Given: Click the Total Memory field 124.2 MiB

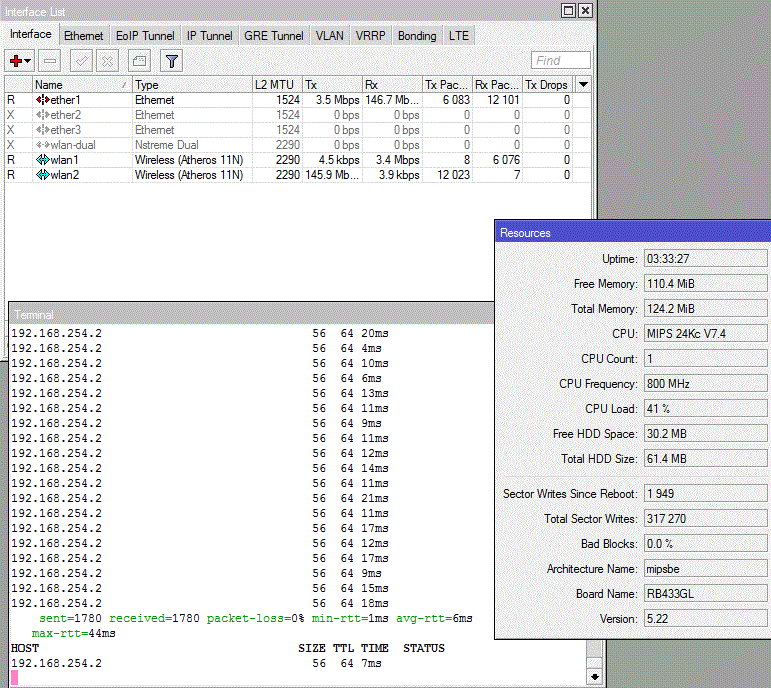Looking at the screenshot, I should coord(705,309).
